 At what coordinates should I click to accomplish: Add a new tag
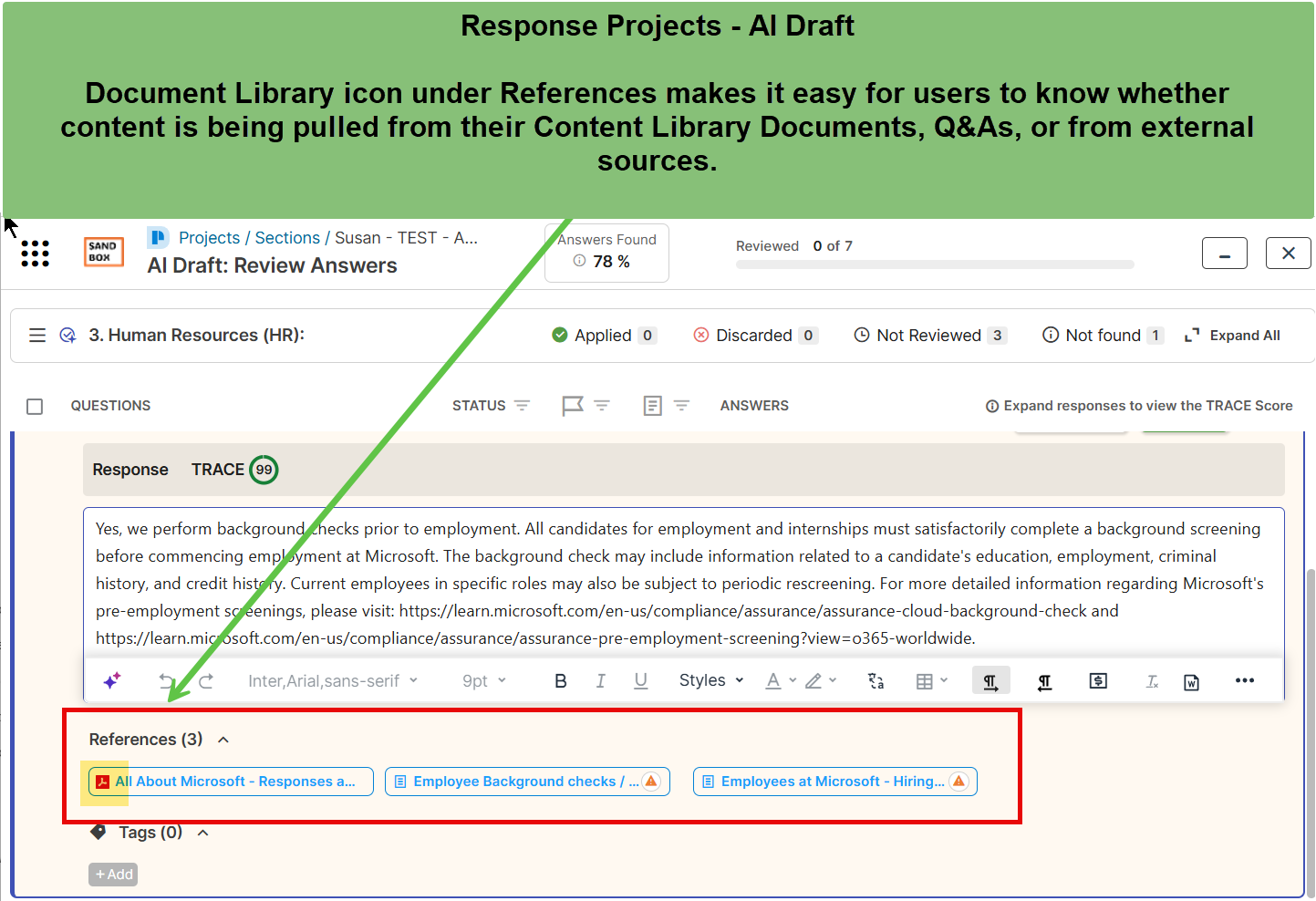click(114, 875)
